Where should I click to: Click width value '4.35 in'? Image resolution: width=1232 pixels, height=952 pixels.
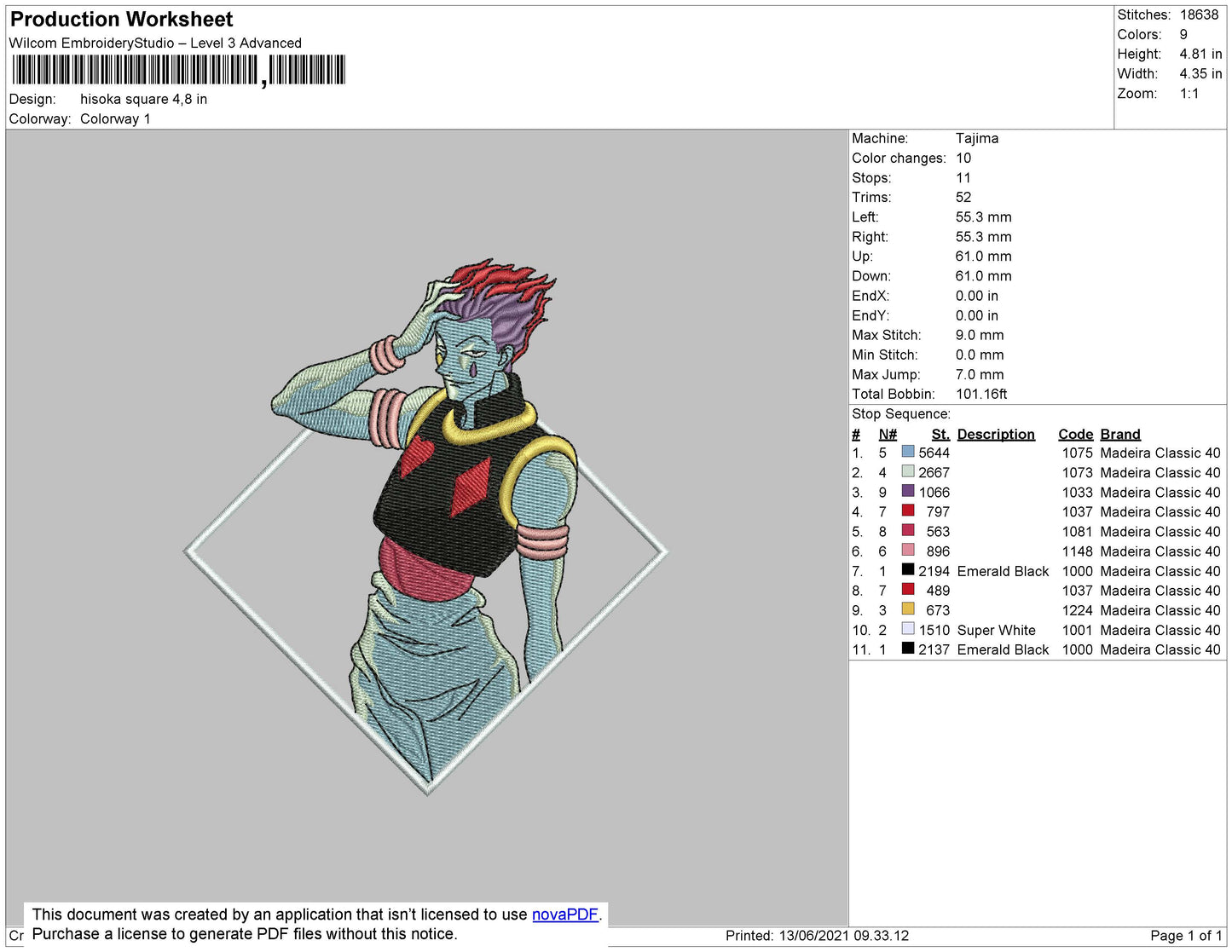point(1200,73)
